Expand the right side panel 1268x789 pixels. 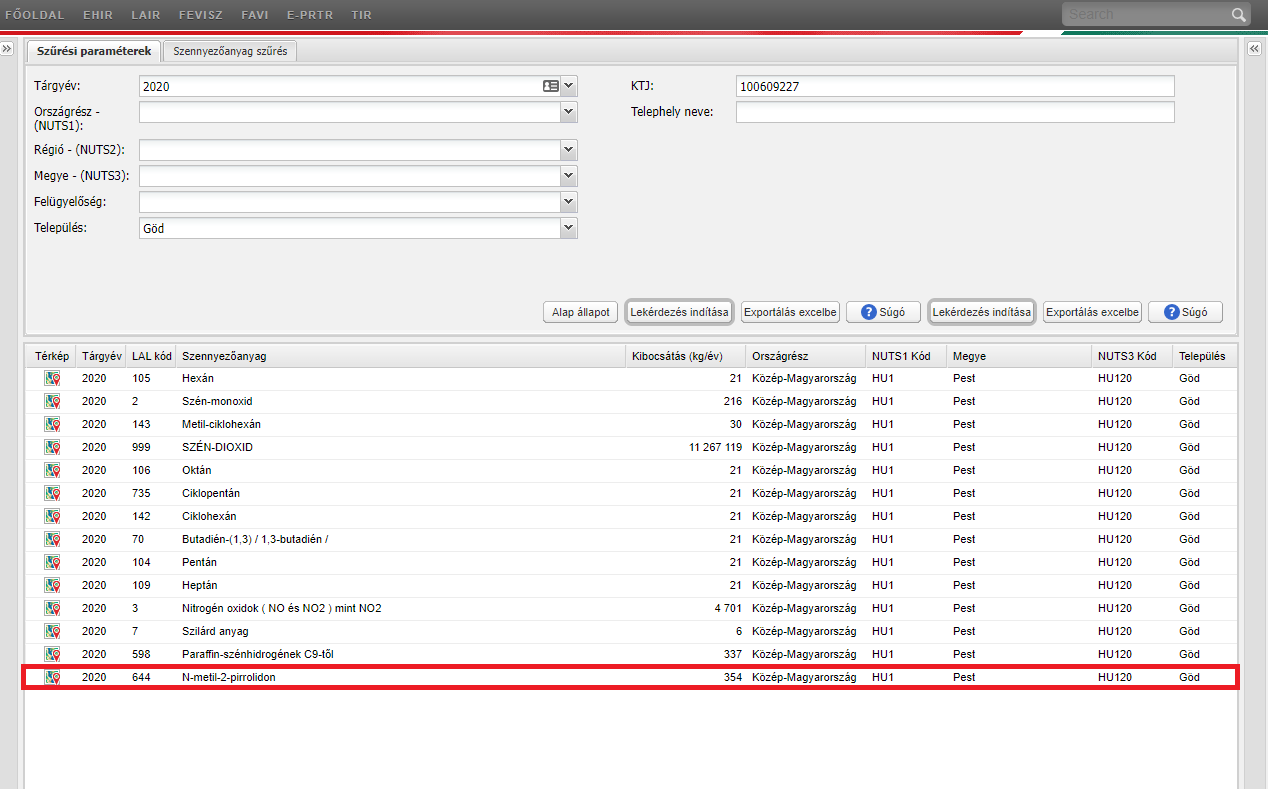click(1255, 49)
